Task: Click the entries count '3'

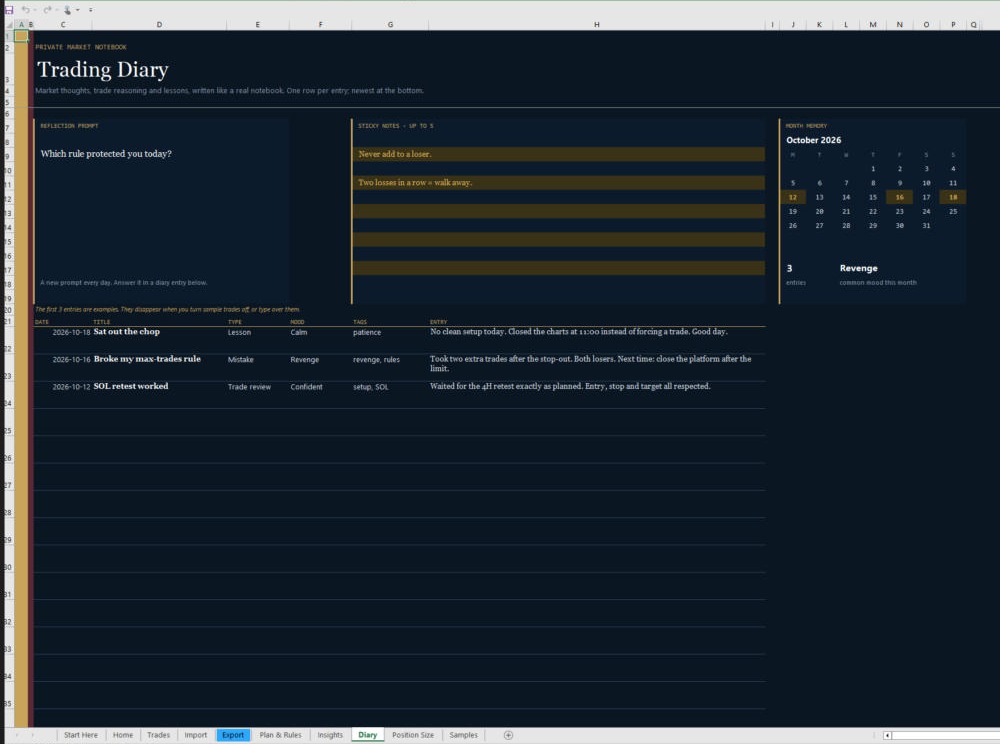Action: tap(790, 268)
